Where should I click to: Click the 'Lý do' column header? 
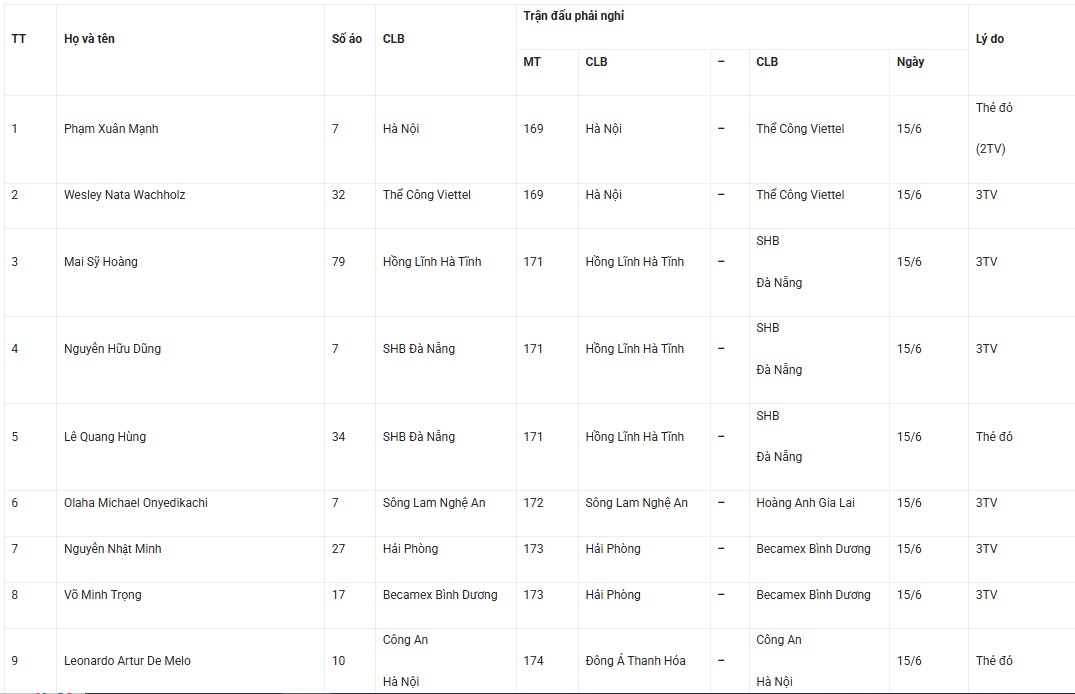pos(990,39)
